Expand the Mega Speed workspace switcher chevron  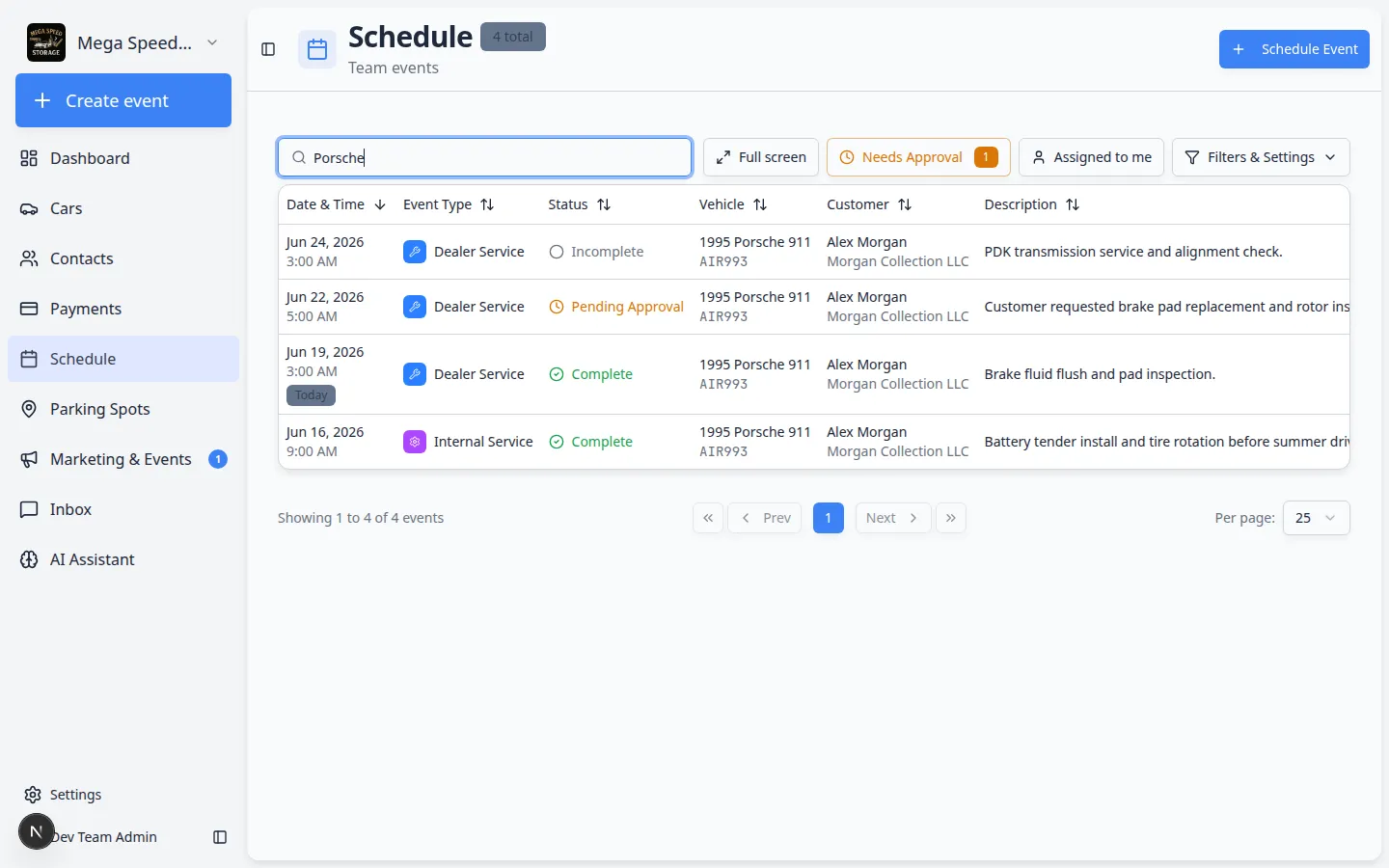coord(212,42)
